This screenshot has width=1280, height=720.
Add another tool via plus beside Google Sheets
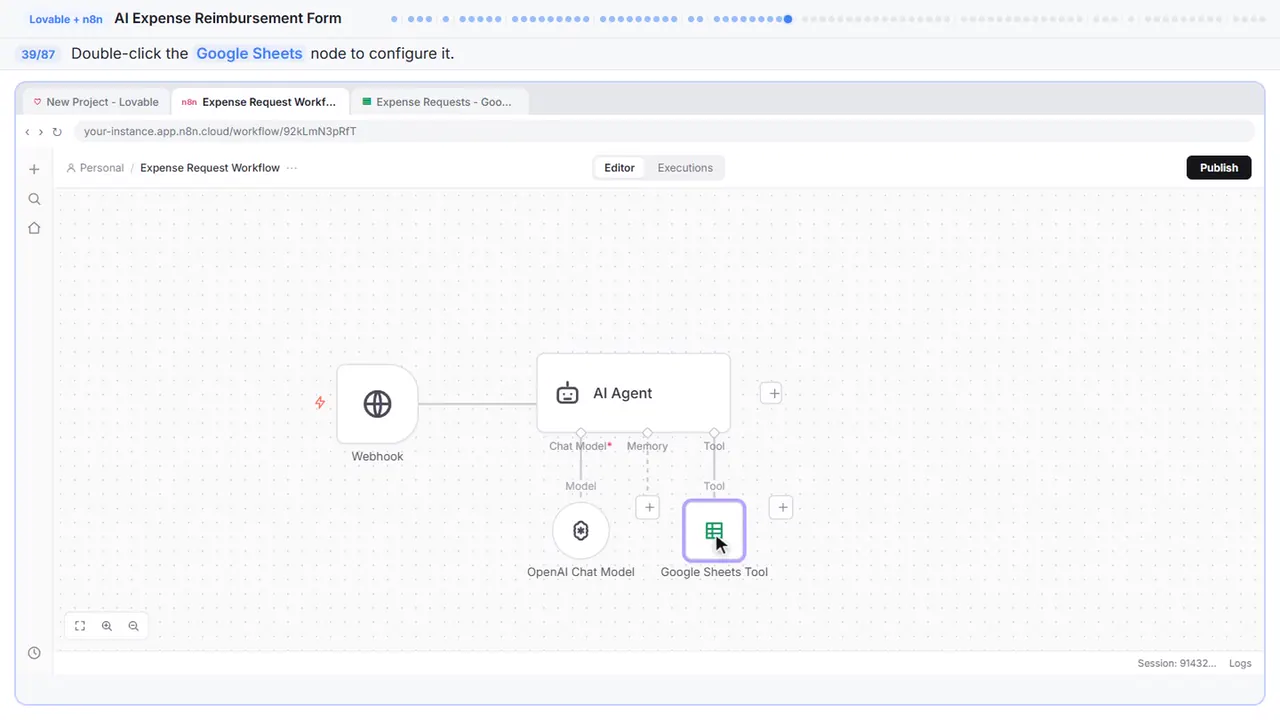coord(782,508)
